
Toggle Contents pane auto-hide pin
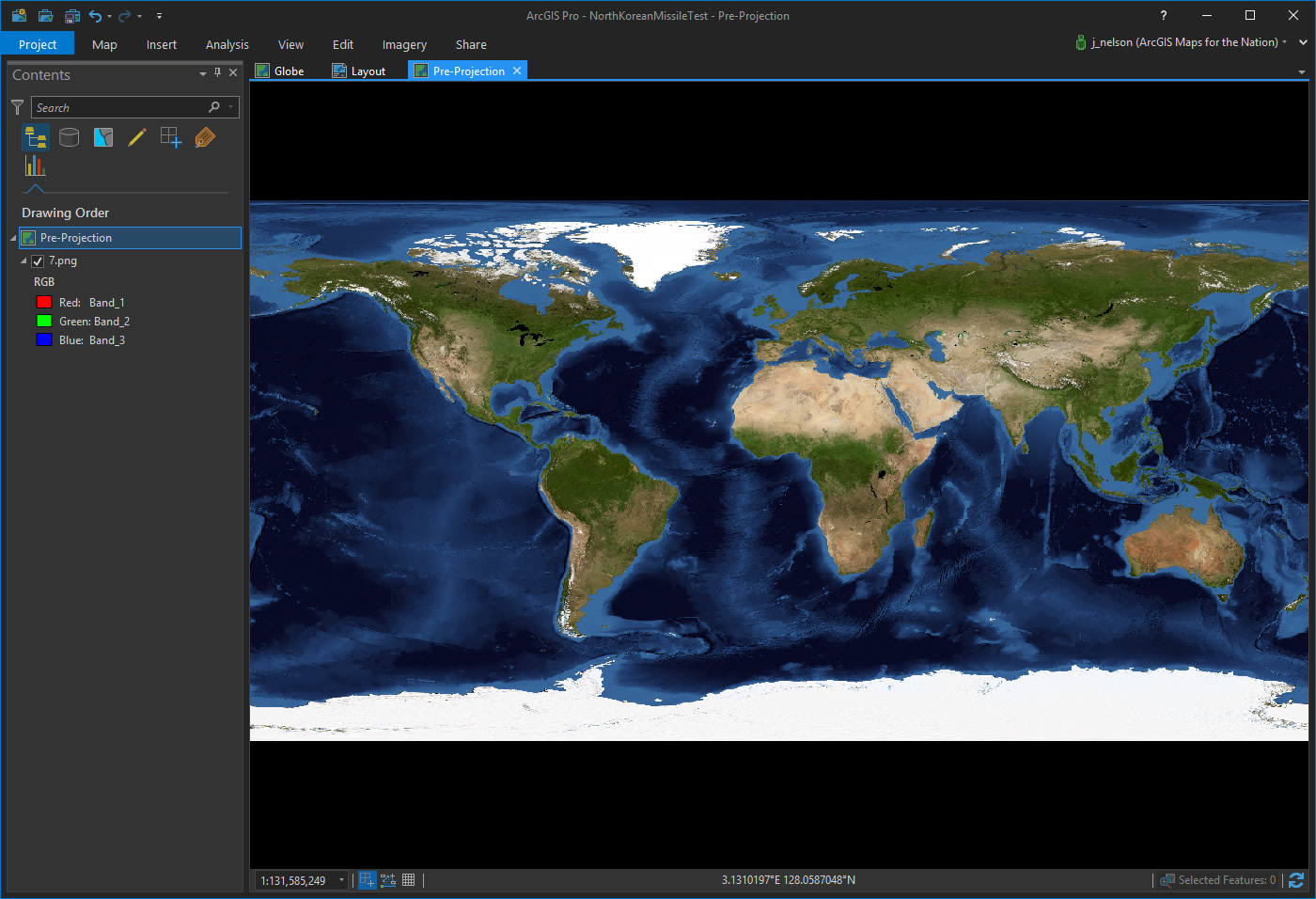pyautogui.click(x=217, y=73)
